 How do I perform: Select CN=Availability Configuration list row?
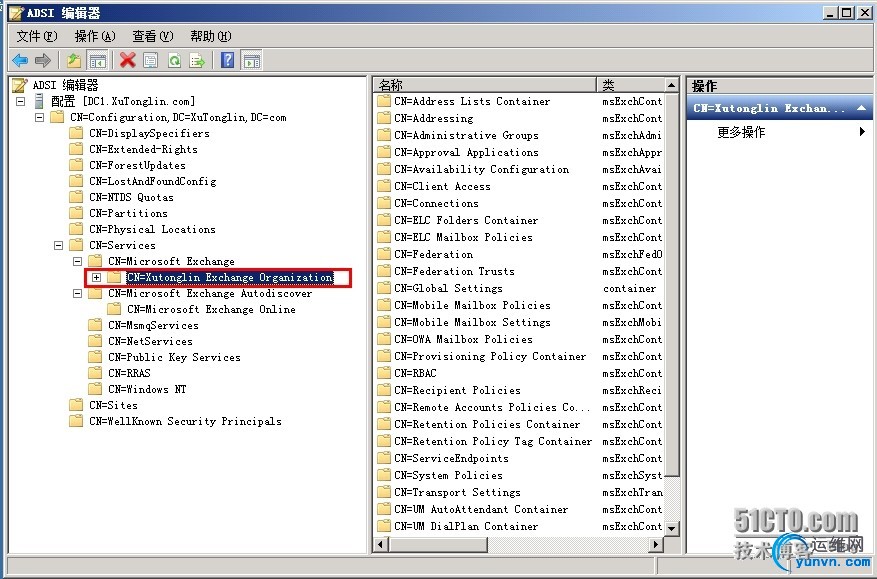pyautogui.click(x=481, y=170)
